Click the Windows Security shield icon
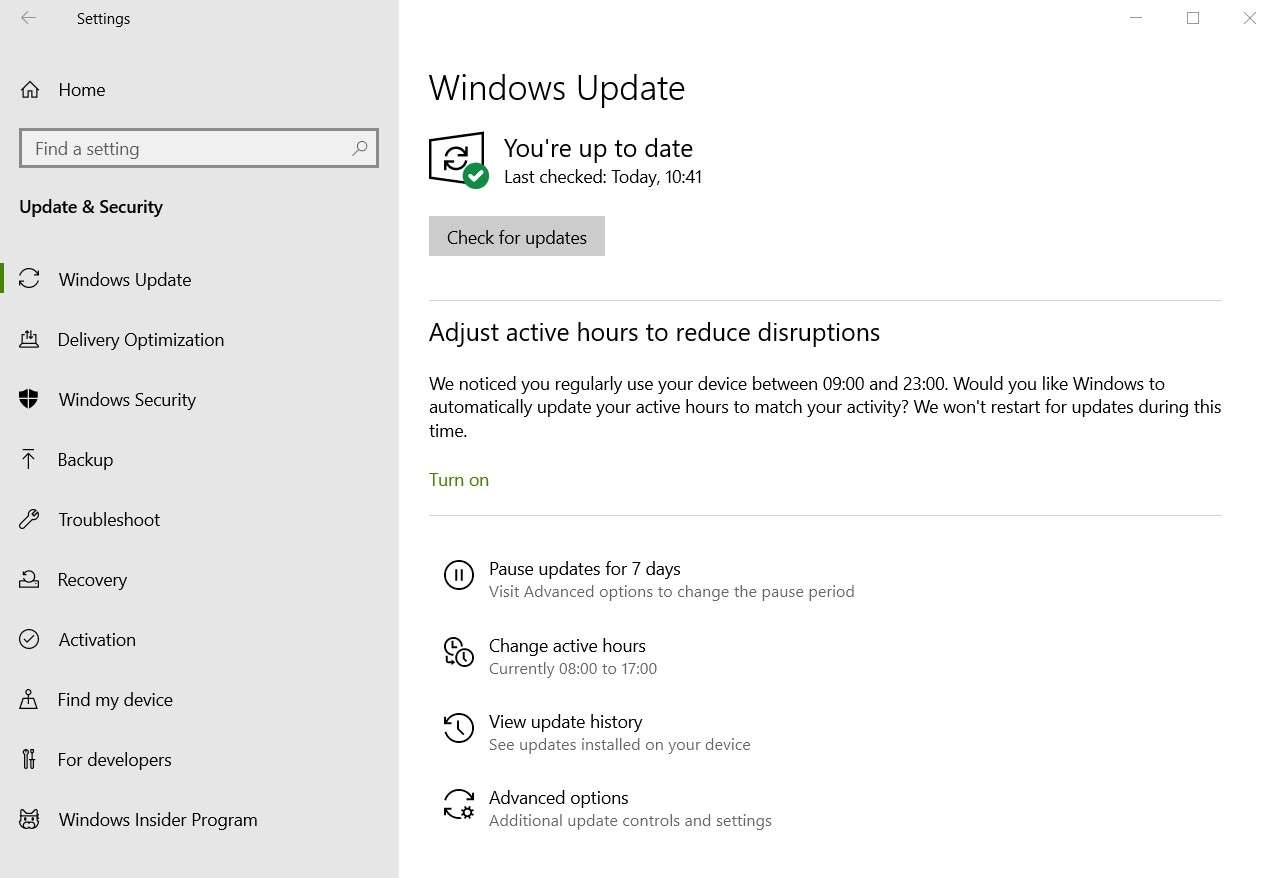The image size is (1272, 878). [29, 399]
